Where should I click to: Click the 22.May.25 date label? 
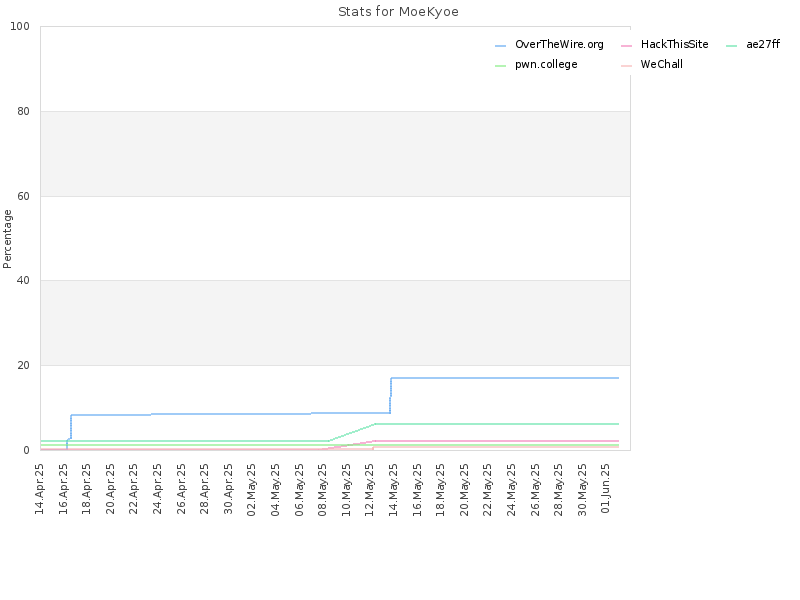488,490
